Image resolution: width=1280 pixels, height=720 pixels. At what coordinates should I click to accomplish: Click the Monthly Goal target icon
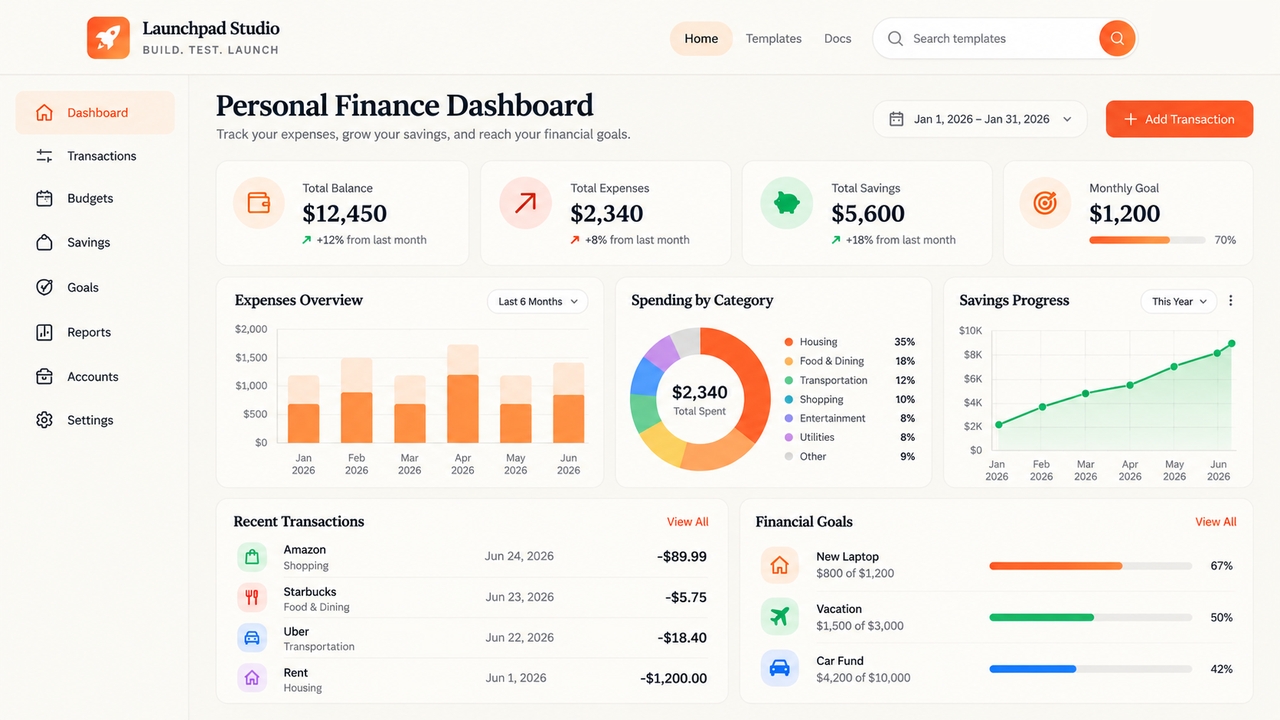(1045, 203)
